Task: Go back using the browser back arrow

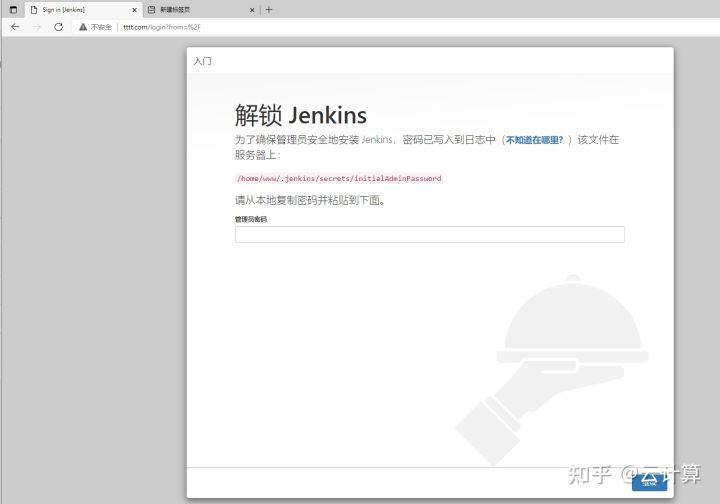Action: click(15, 27)
